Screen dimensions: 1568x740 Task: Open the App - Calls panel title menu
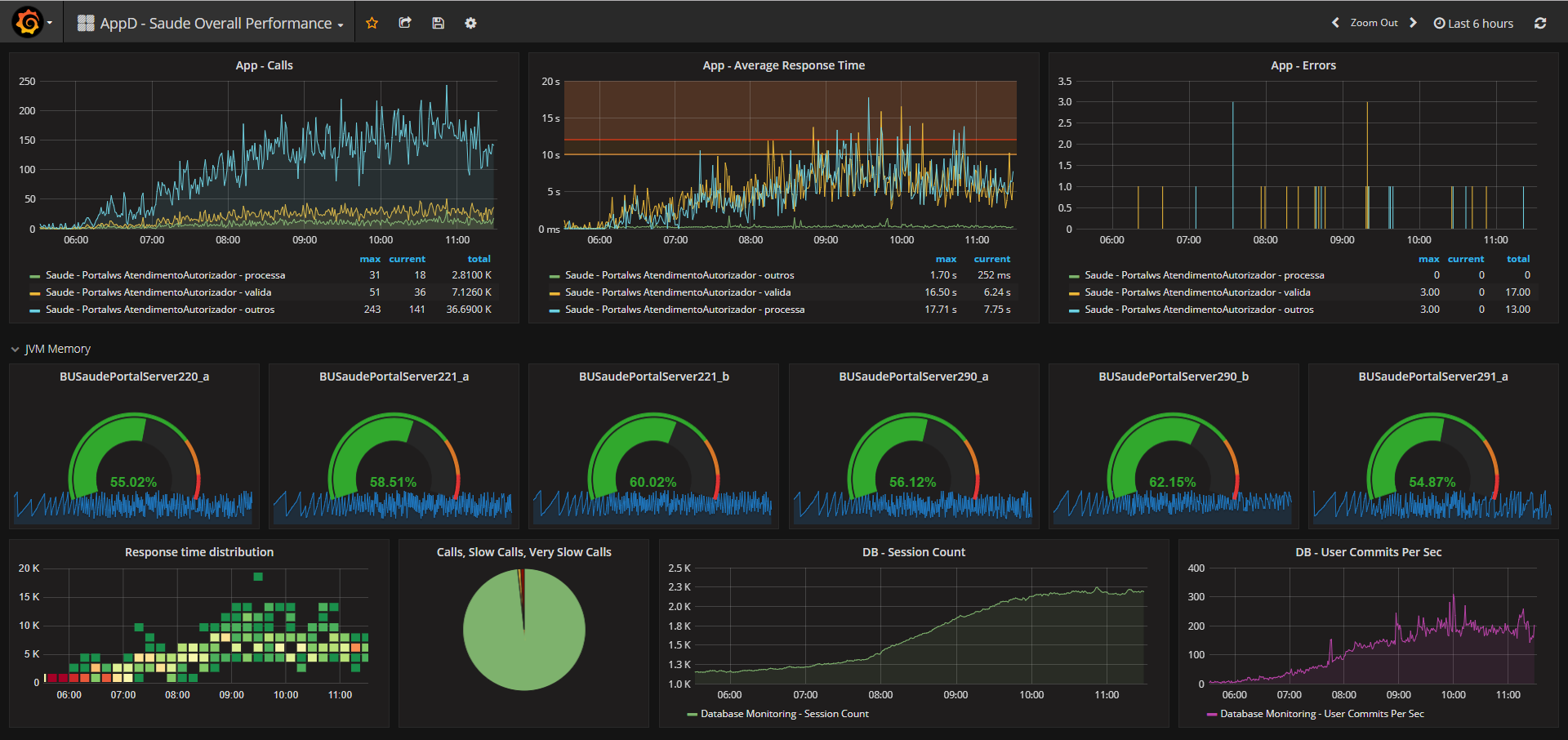pyautogui.click(x=264, y=65)
